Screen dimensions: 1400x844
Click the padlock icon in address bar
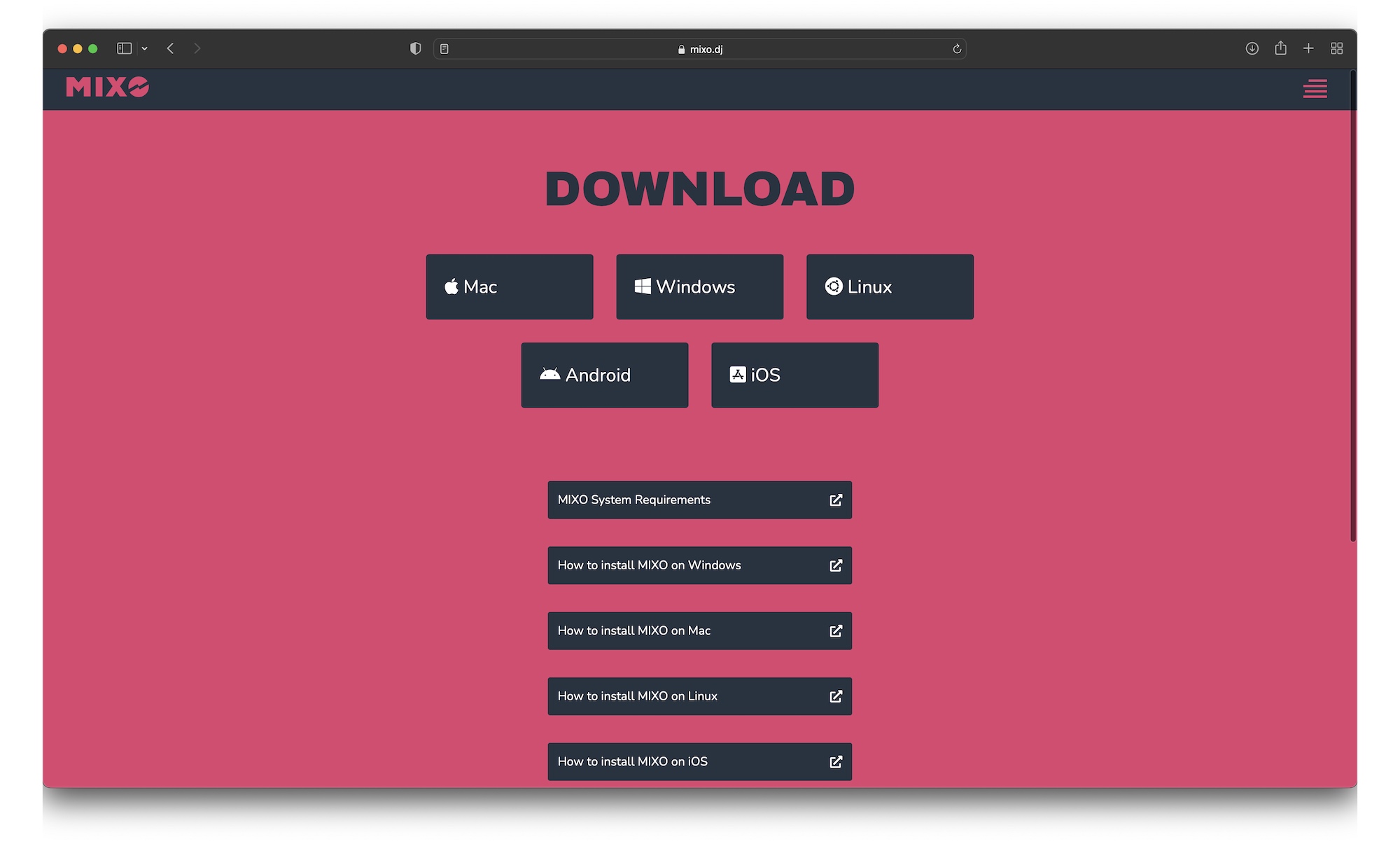681,49
